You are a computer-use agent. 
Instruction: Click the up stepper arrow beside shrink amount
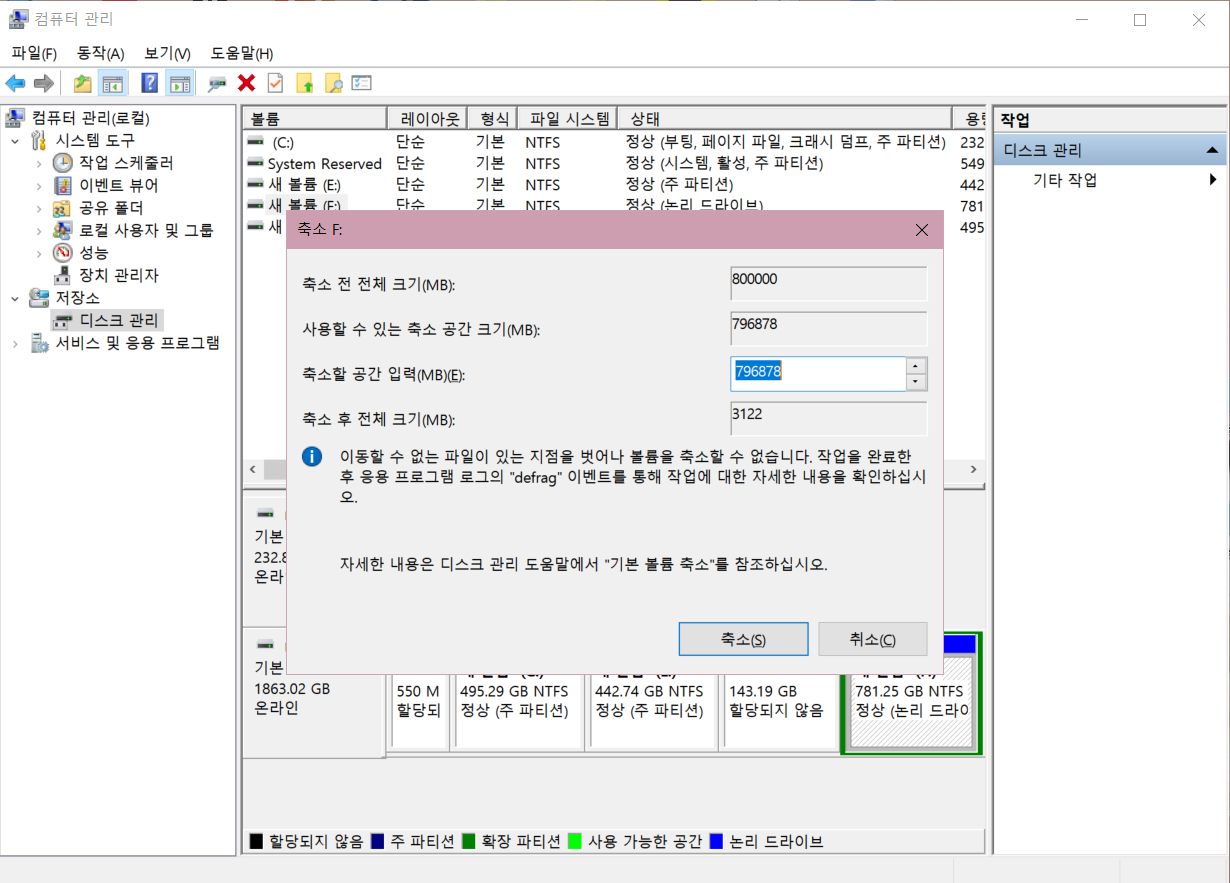point(915,366)
